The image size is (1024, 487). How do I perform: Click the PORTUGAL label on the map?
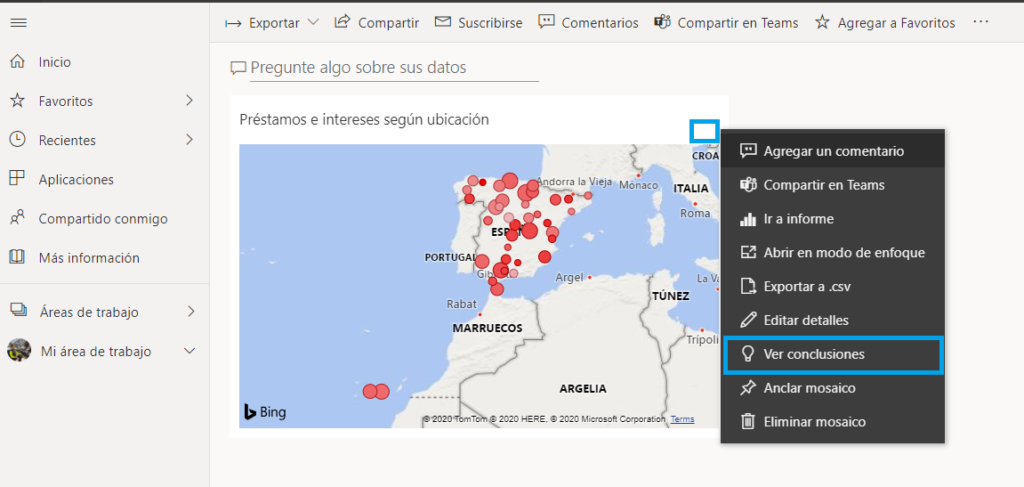click(x=450, y=258)
